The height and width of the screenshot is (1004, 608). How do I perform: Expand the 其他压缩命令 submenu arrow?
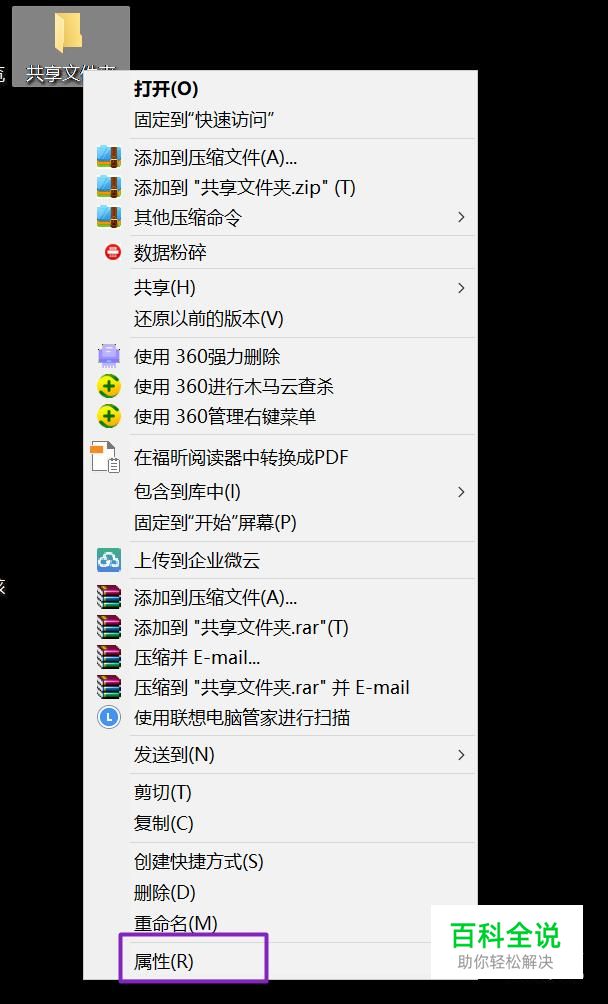tap(461, 218)
